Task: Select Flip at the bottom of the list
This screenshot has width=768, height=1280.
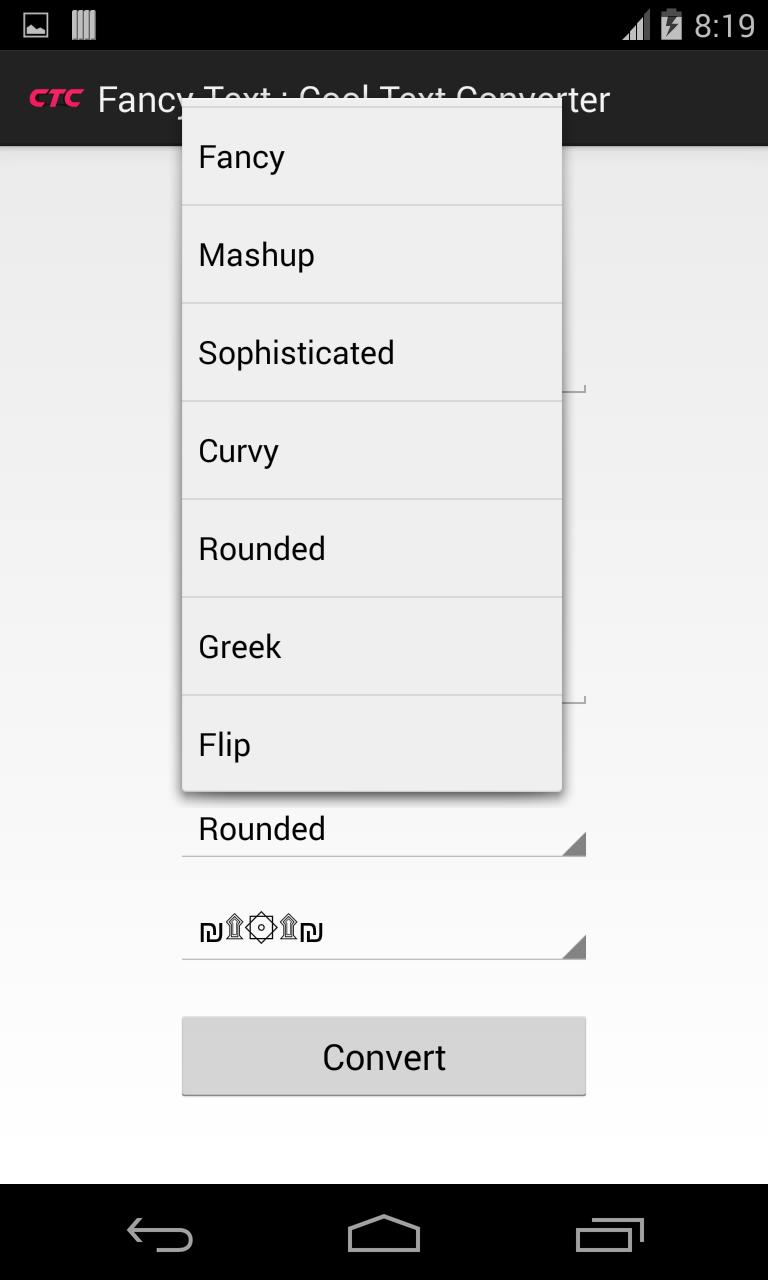Action: [x=371, y=744]
